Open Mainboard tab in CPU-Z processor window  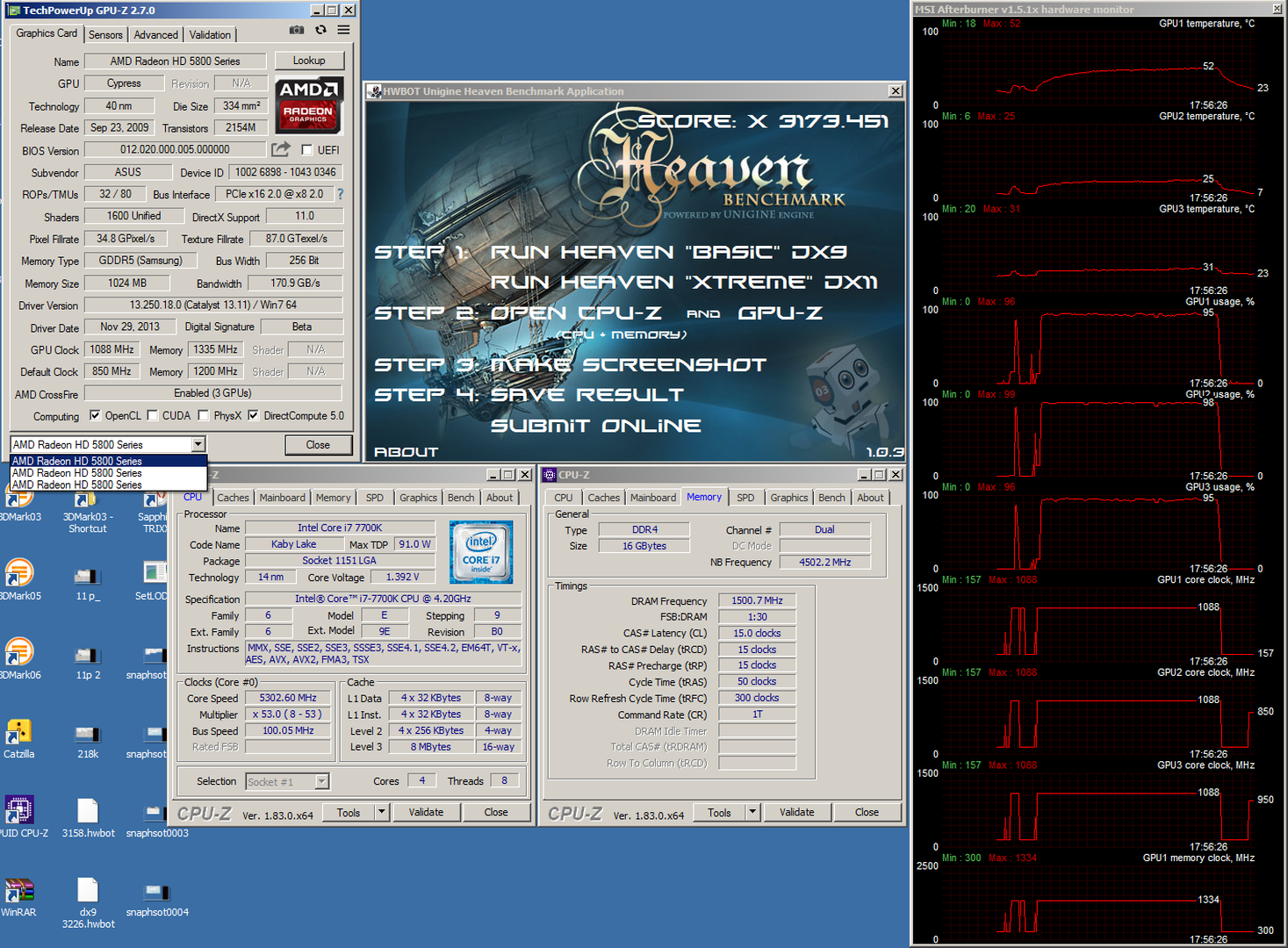pyautogui.click(x=283, y=498)
